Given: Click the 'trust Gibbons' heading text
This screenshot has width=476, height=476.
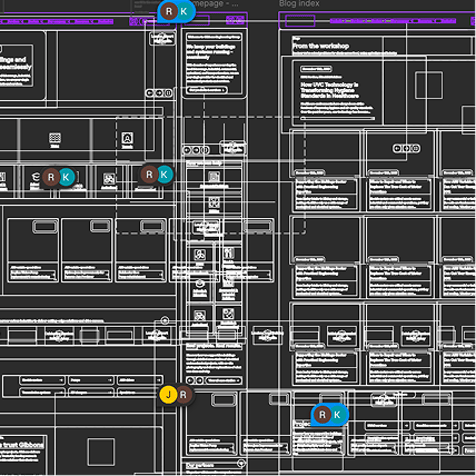Looking at the screenshot, I should [x=21, y=445].
